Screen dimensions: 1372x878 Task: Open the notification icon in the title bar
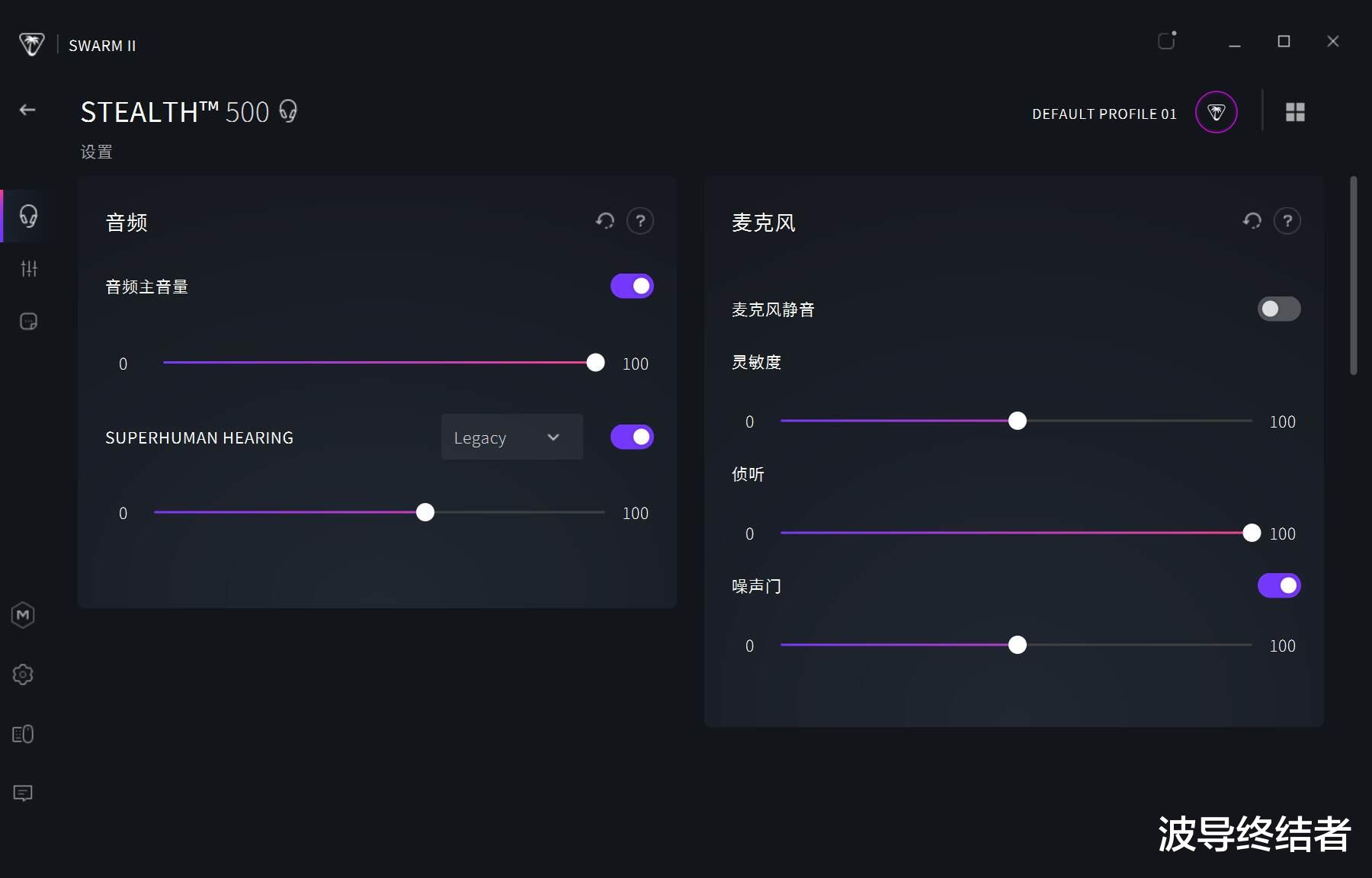tap(1167, 40)
